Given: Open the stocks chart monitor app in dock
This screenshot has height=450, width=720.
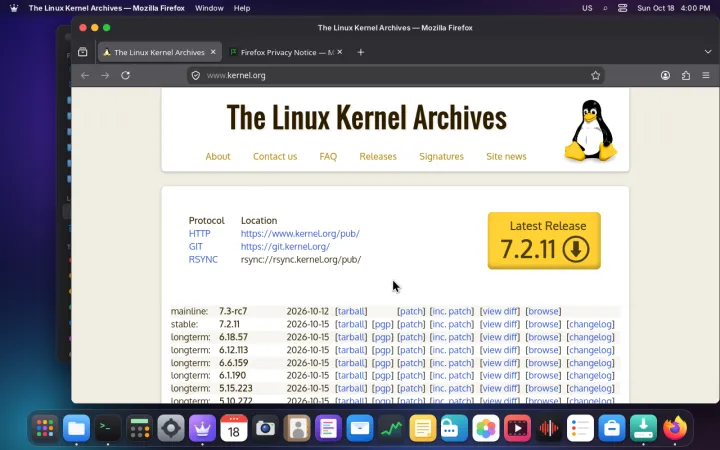Looking at the screenshot, I should coord(391,428).
